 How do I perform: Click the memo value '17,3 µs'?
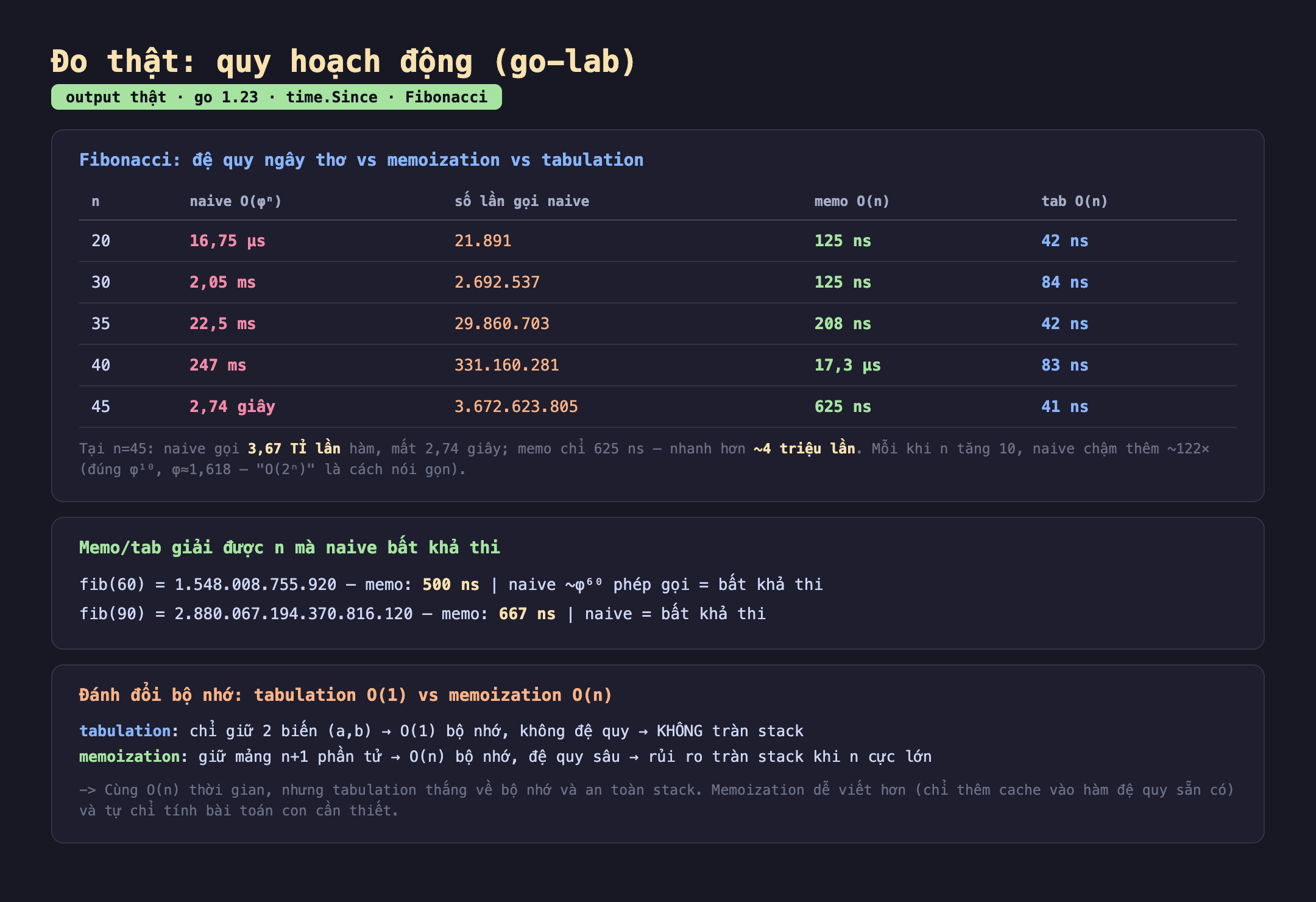[847, 365]
